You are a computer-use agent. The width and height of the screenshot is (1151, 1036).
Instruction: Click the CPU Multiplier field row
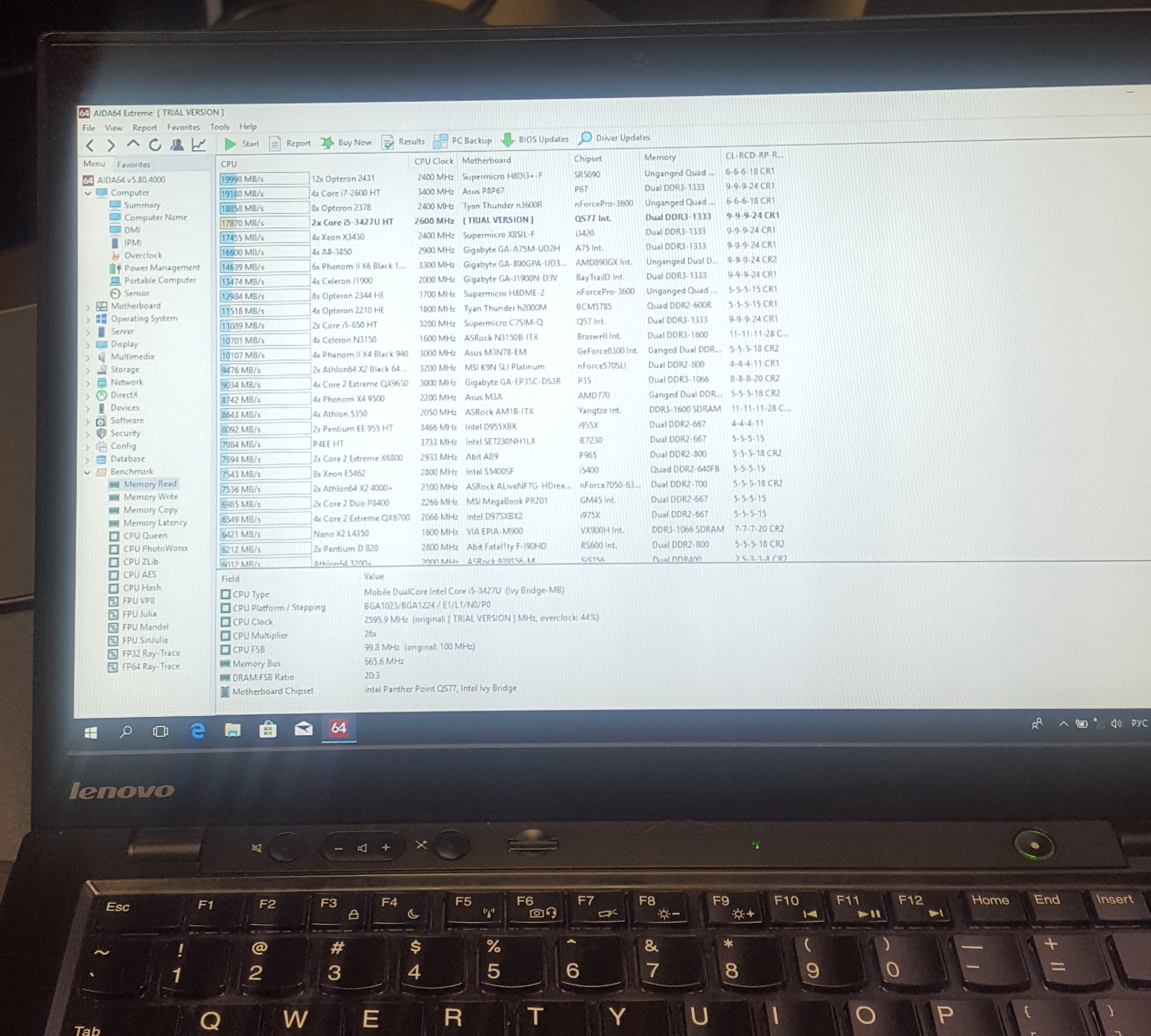click(x=300, y=635)
